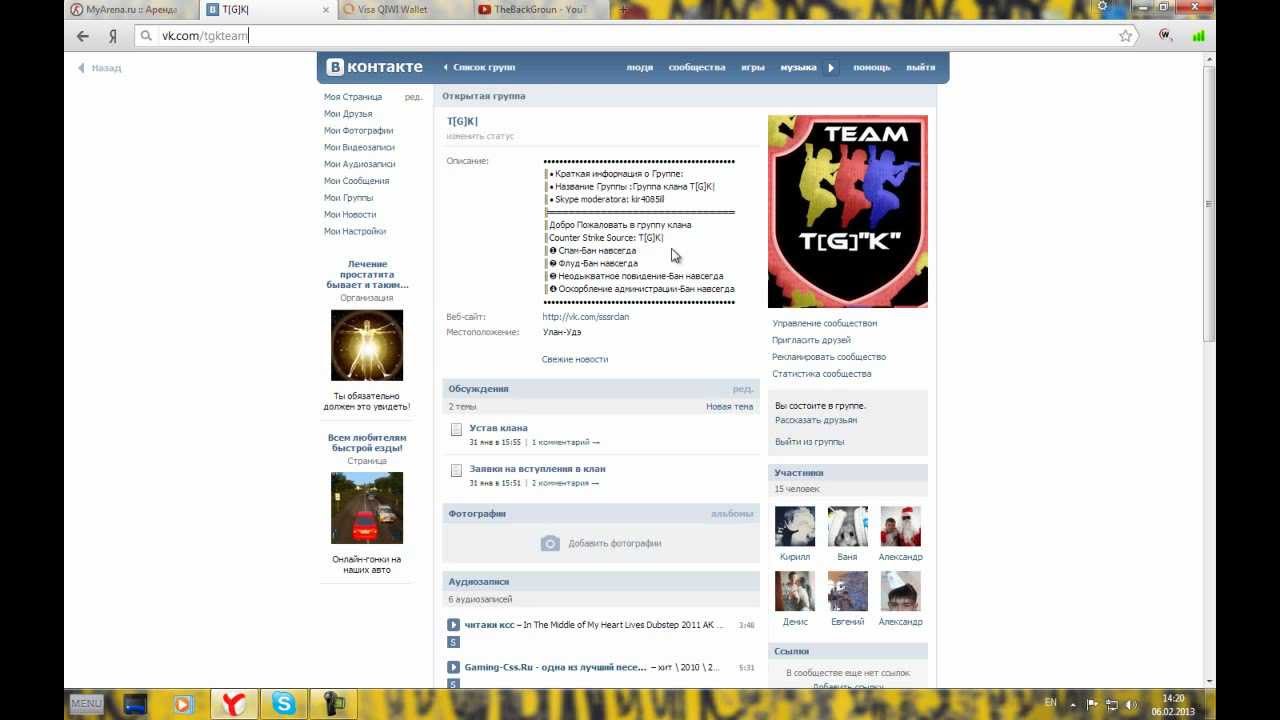The width and height of the screenshot is (1280, 720).
Task: Click 'ред.' in Обсуждения header
Action: point(743,389)
